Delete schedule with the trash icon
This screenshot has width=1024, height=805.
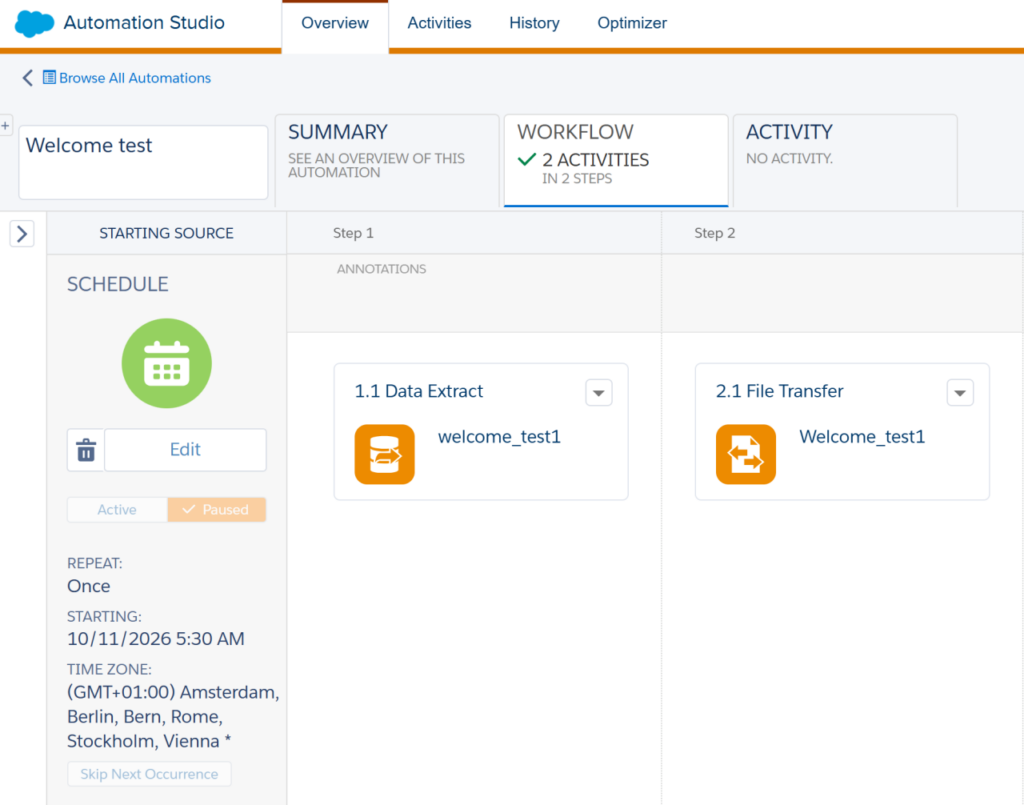(86, 450)
